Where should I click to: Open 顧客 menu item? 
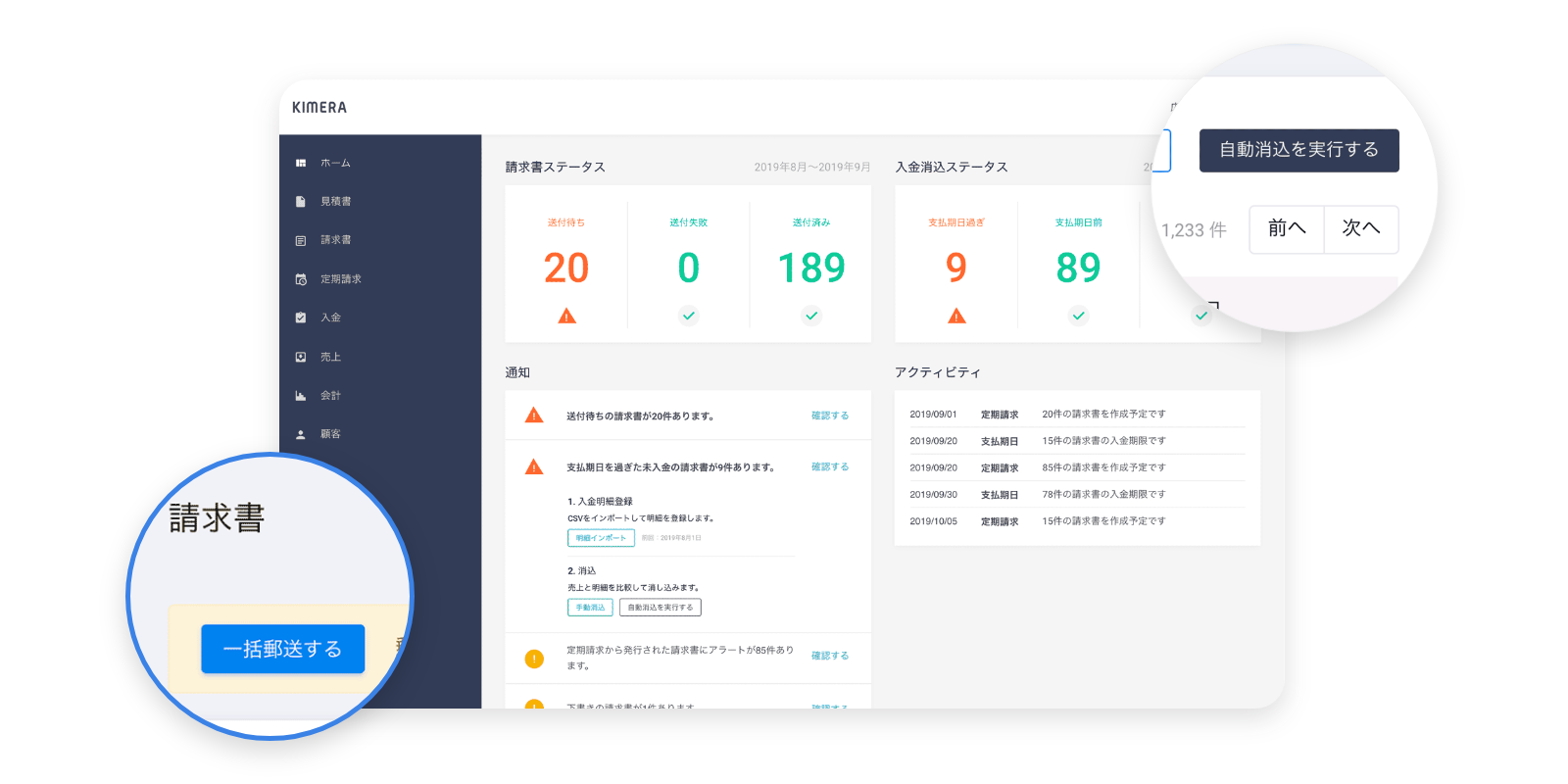click(330, 434)
